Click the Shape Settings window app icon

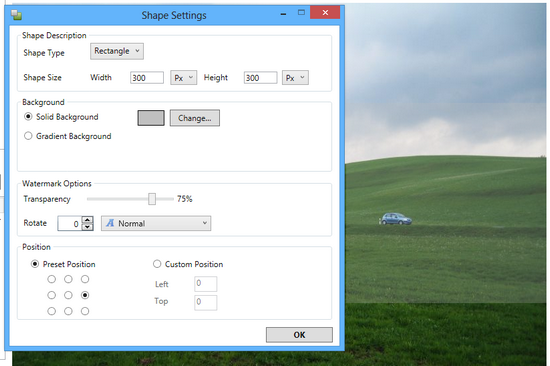tap(16, 15)
